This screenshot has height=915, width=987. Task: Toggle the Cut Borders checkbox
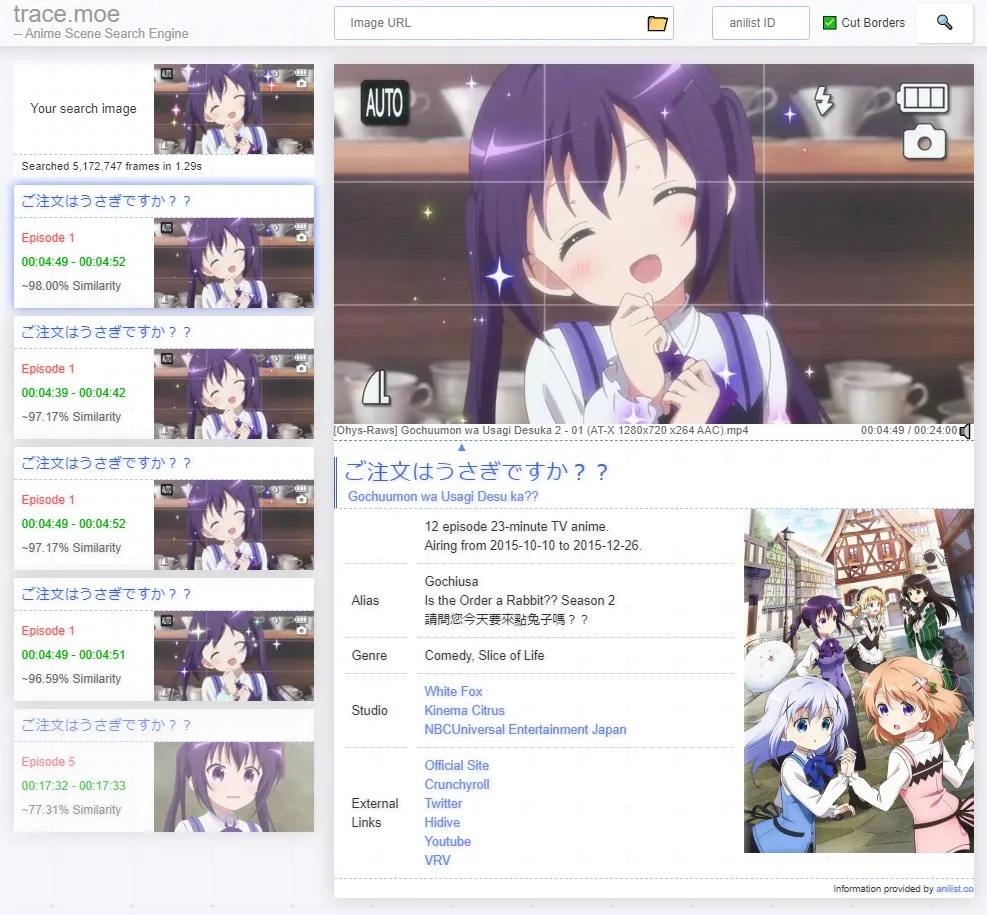coord(829,23)
